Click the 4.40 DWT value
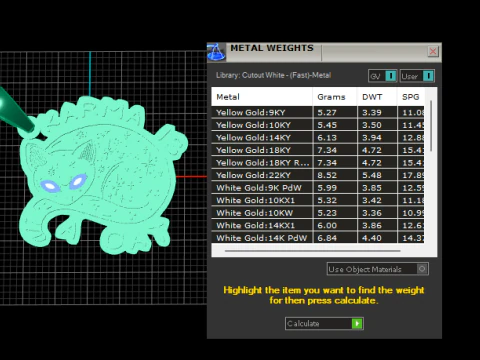Viewport: 480px width, 360px height. point(372,238)
